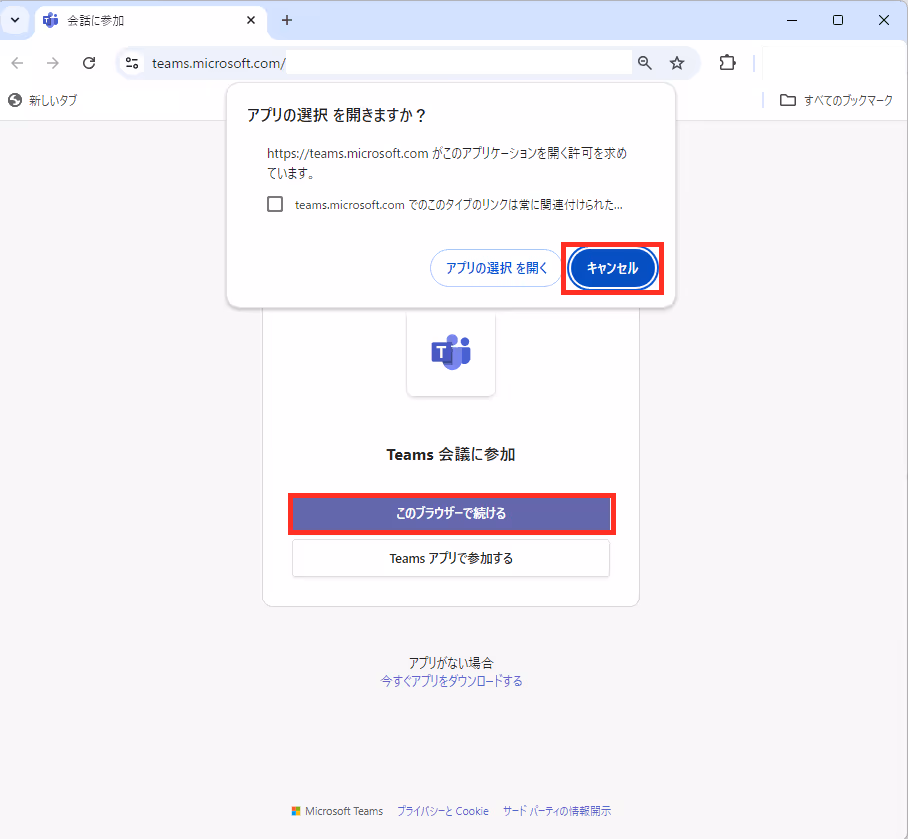
Task: Open the 新しいタブ bookmark
Action: click(x=42, y=100)
